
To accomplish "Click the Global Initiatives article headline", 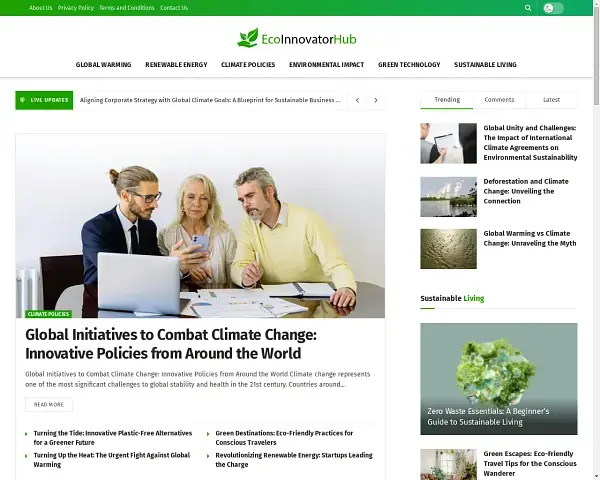I will [x=171, y=344].
